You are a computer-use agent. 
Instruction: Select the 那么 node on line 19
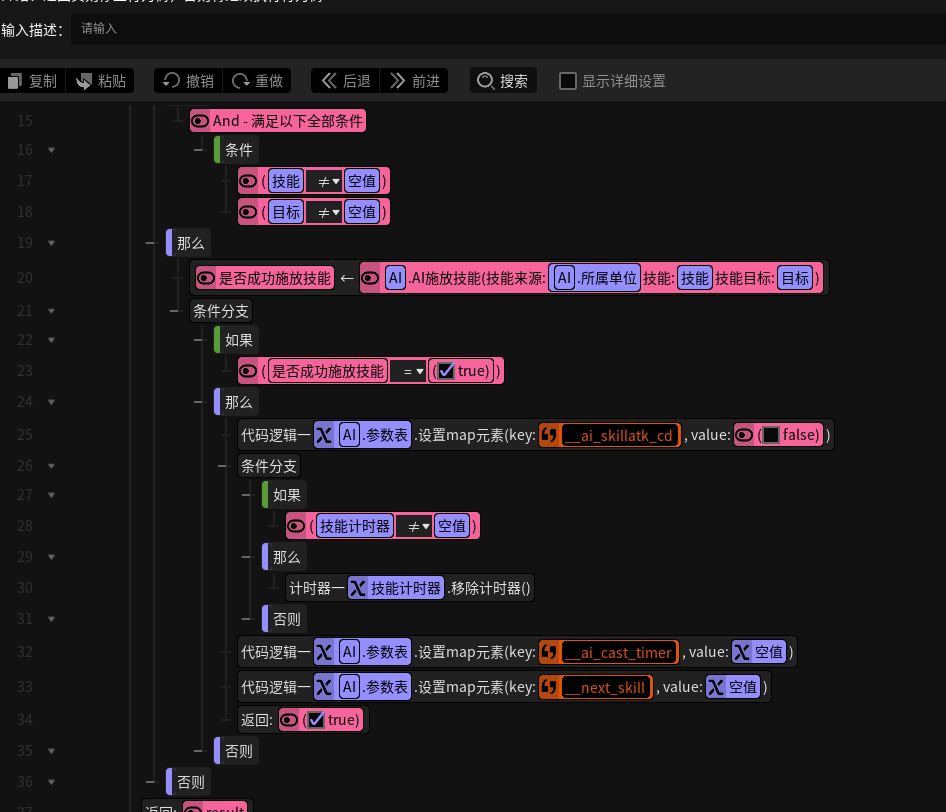click(193, 243)
